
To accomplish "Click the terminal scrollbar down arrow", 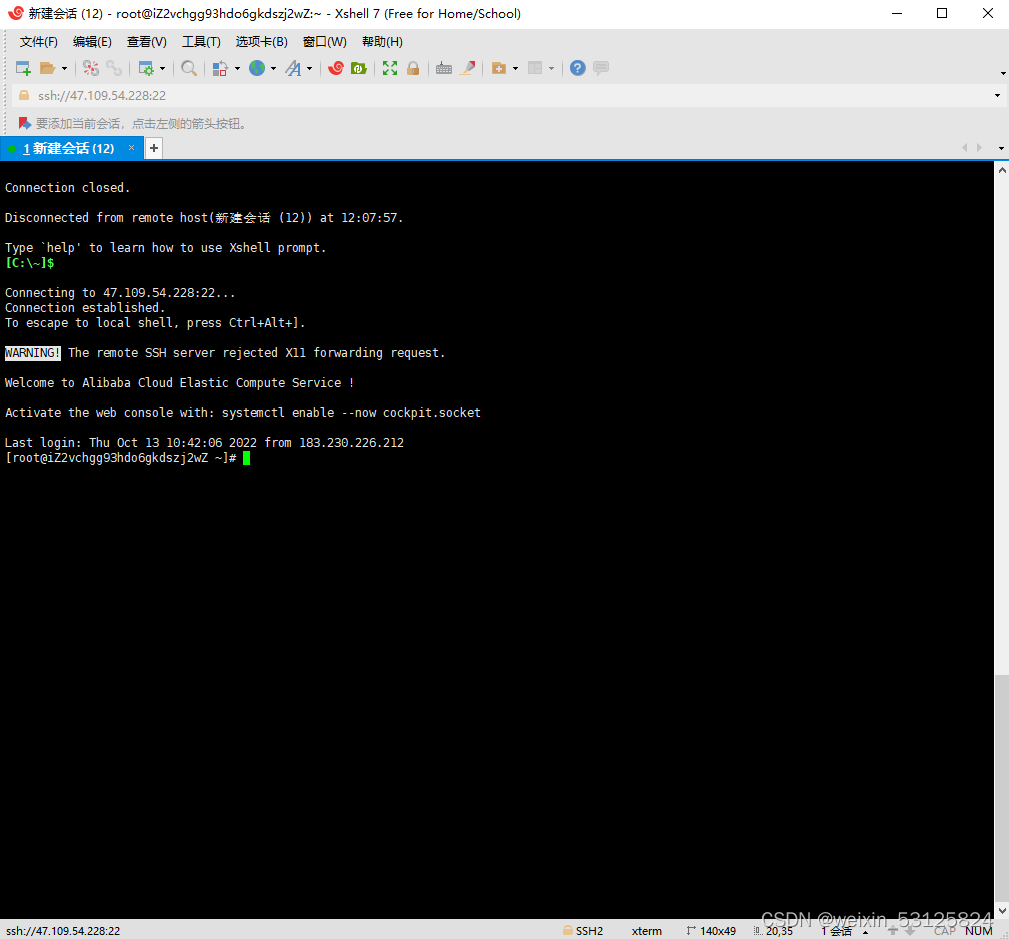I will (1002, 911).
